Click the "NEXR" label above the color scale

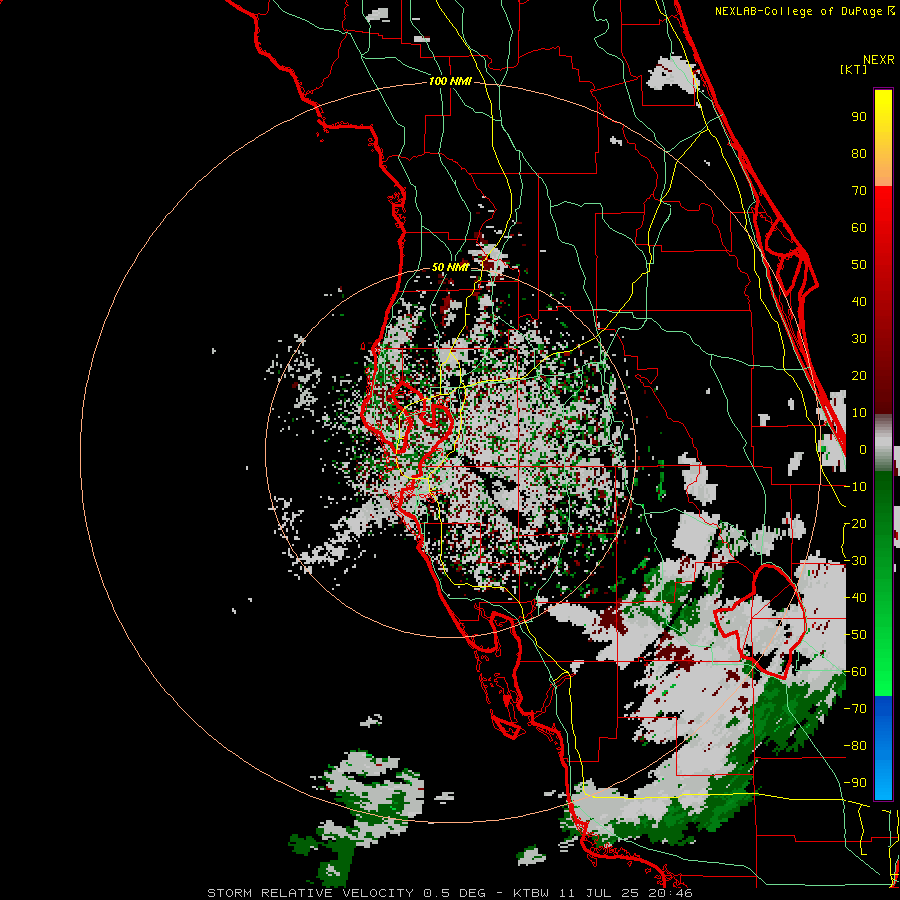click(x=879, y=60)
